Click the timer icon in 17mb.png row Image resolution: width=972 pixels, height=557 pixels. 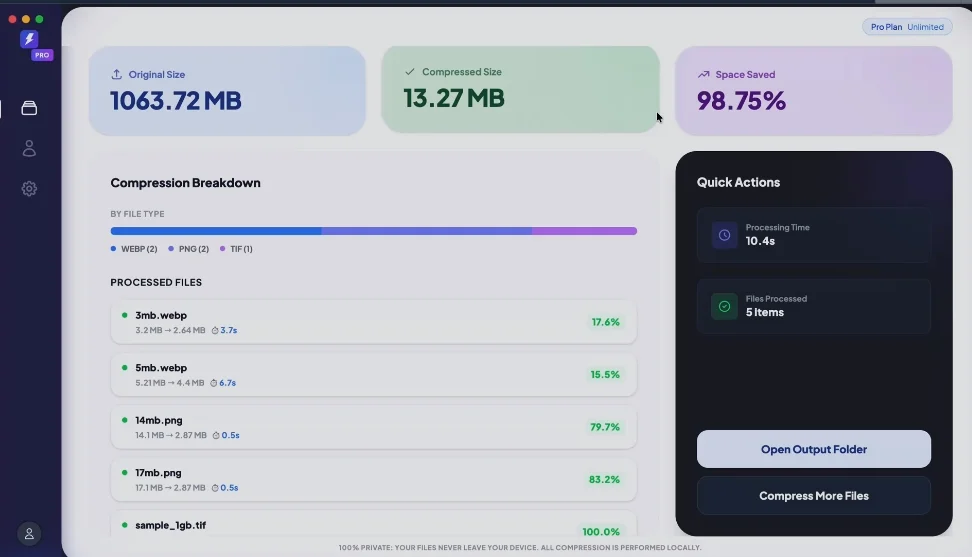click(215, 488)
